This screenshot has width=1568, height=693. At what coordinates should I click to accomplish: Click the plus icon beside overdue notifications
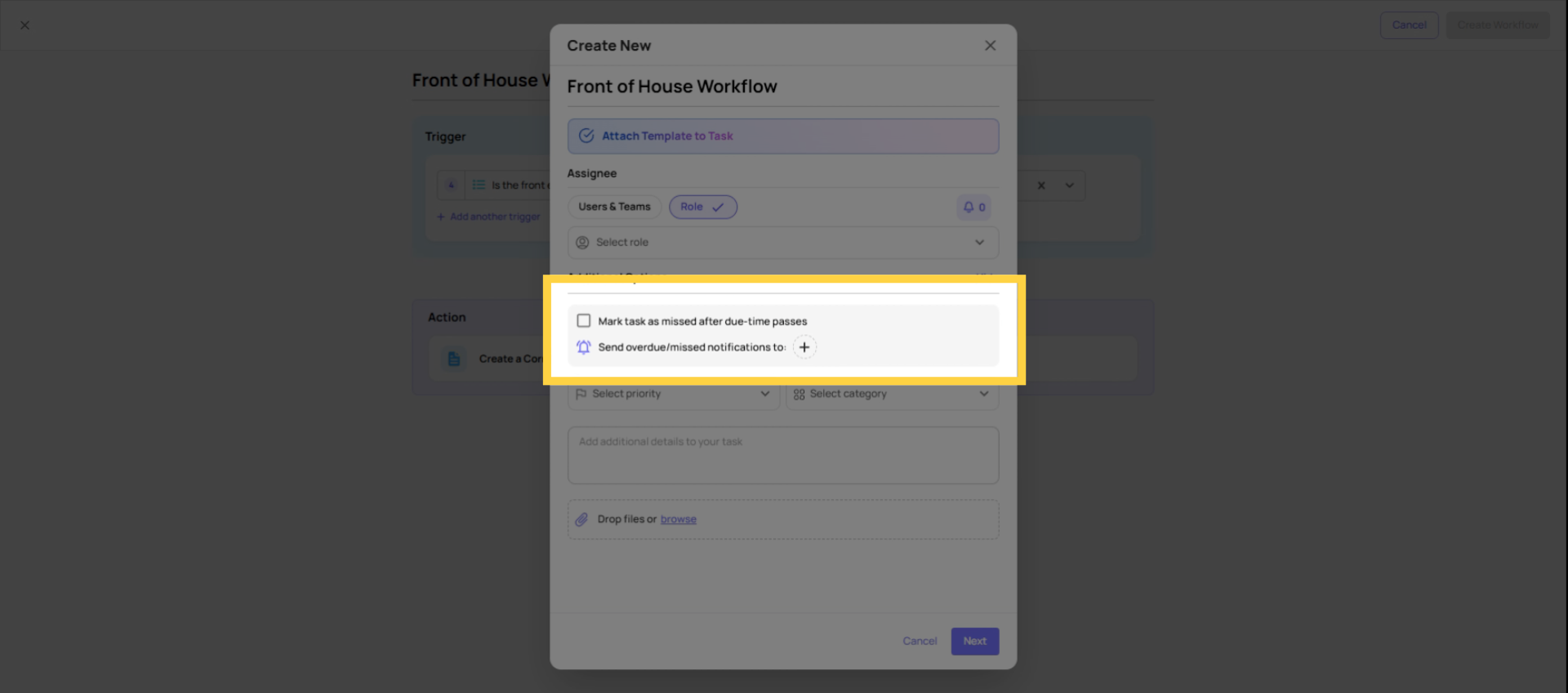click(x=804, y=347)
